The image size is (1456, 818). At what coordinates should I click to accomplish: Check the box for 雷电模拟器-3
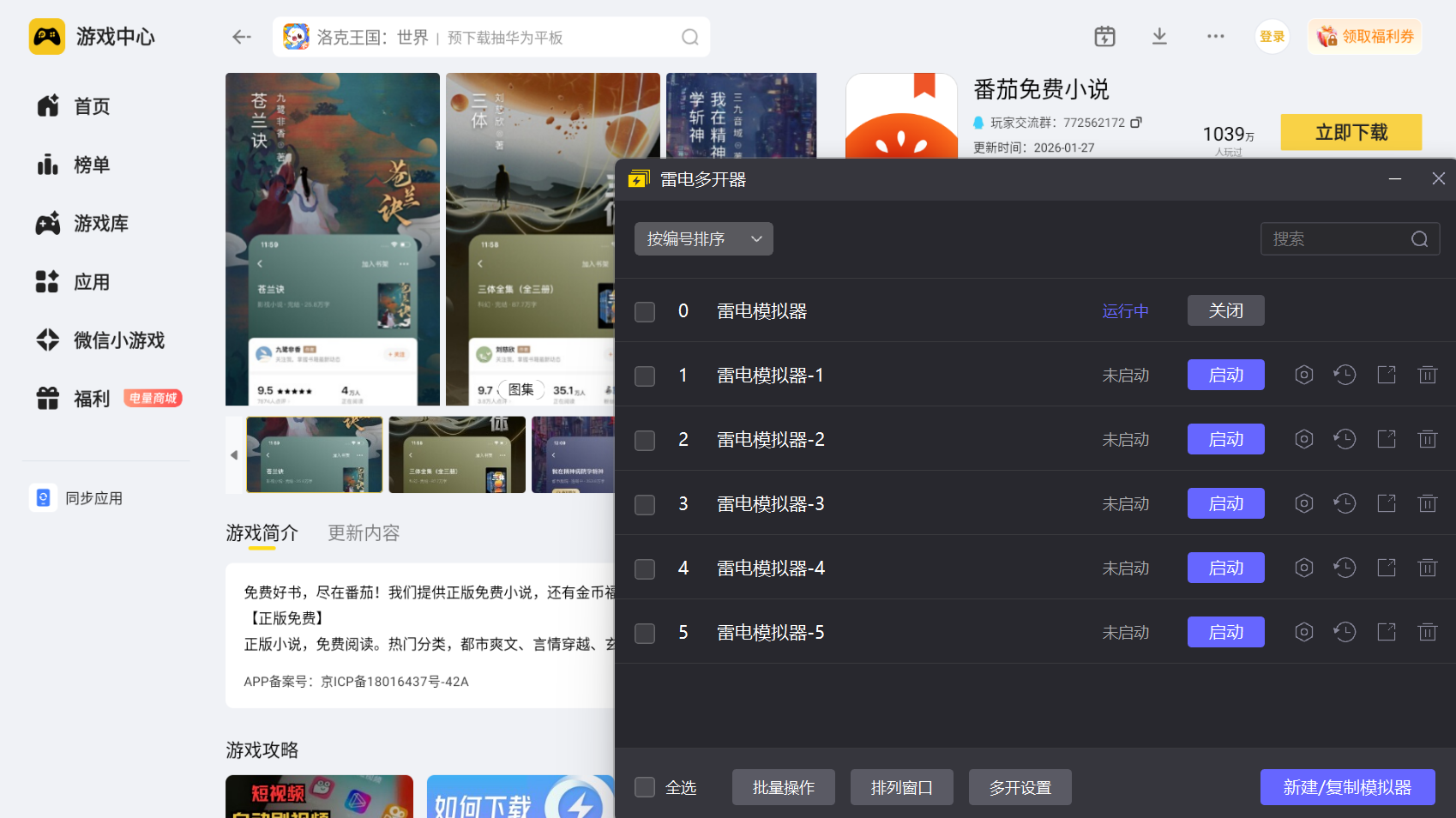point(645,504)
